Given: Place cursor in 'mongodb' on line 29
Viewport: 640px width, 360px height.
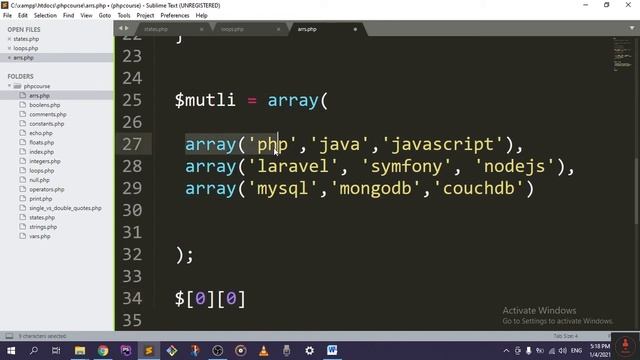Looking at the screenshot, I should coord(375,189).
